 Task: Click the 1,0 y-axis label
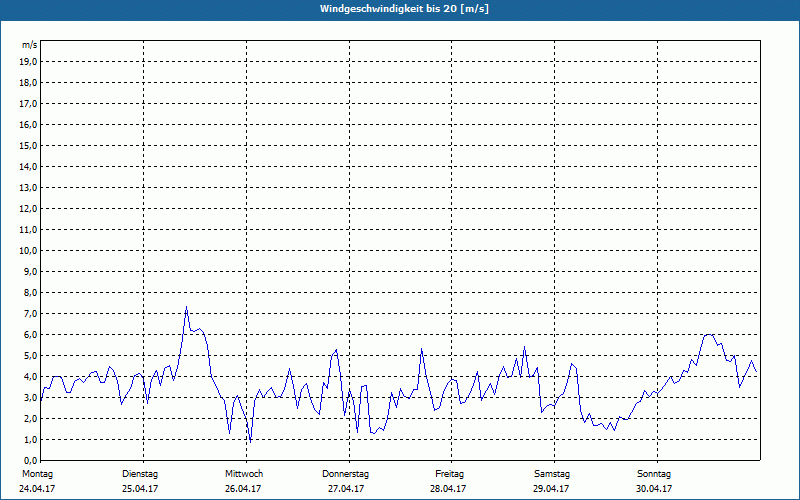point(31,440)
